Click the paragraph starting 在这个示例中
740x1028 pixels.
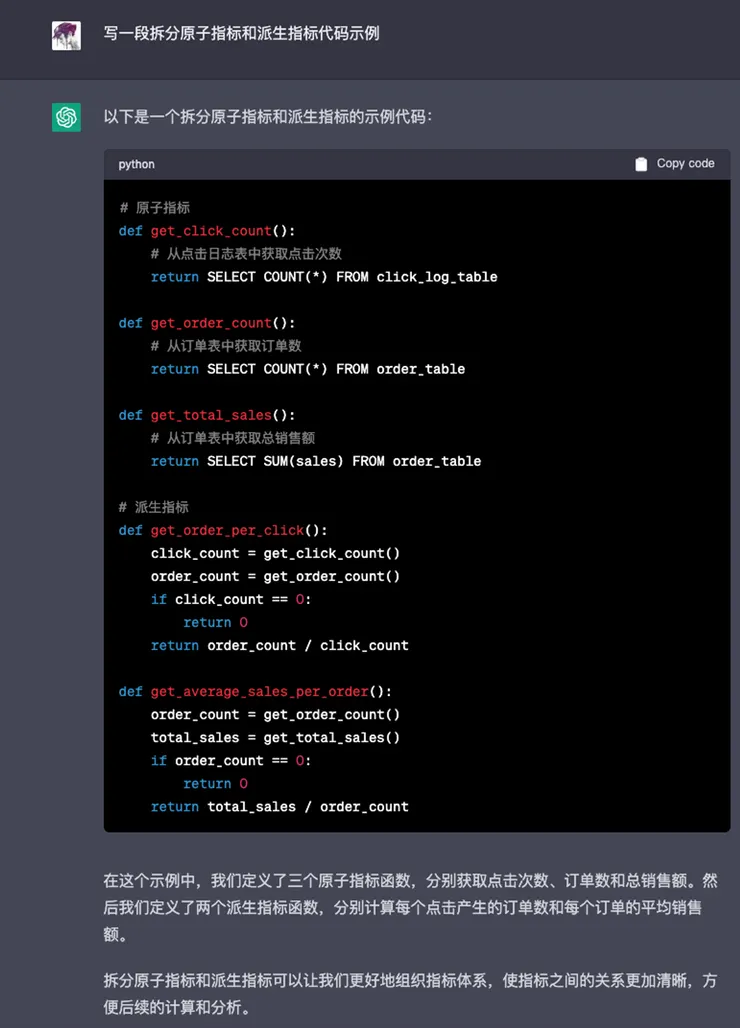coord(410,907)
